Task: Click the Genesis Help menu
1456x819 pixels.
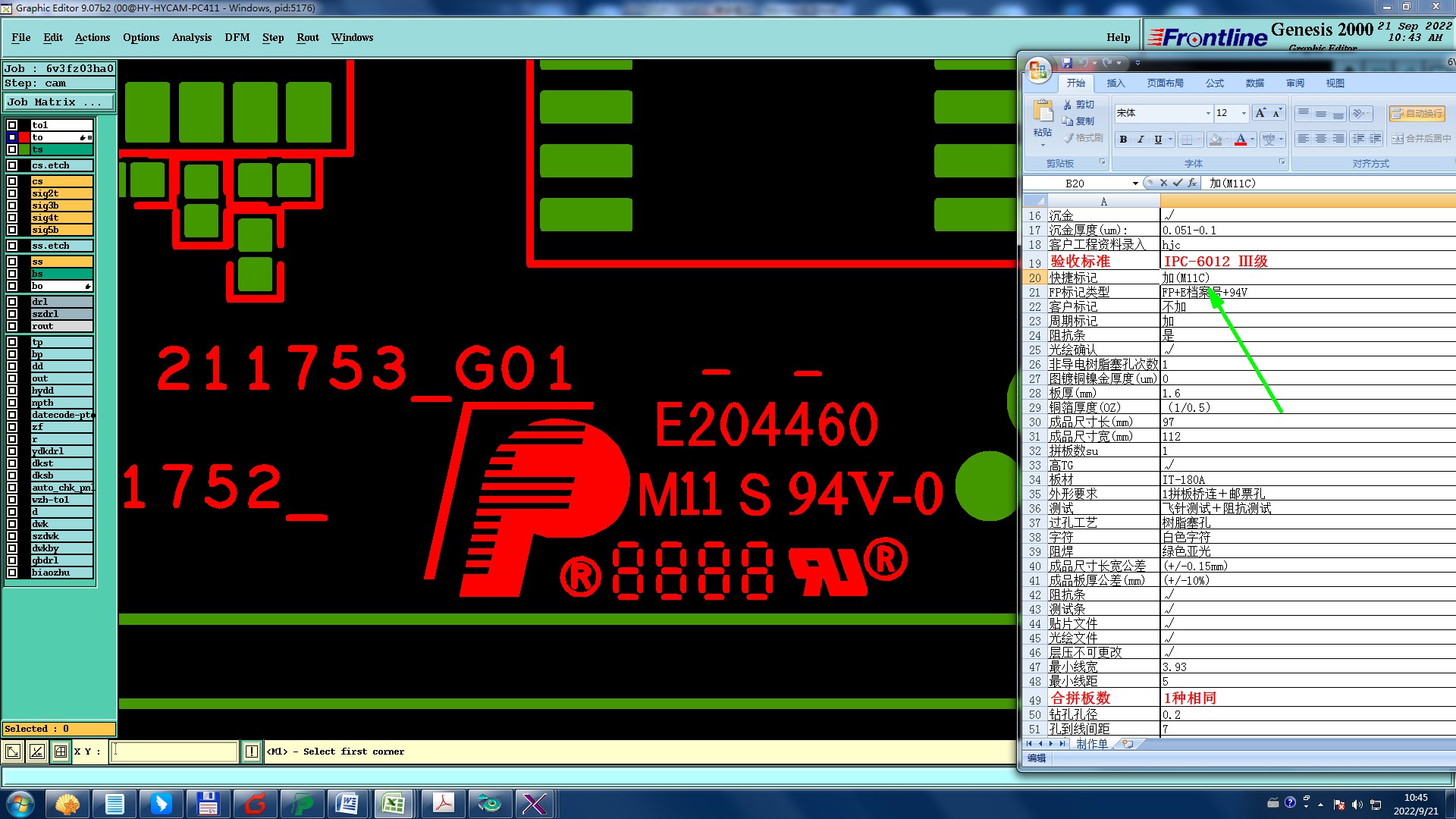Action: (1118, 37)
